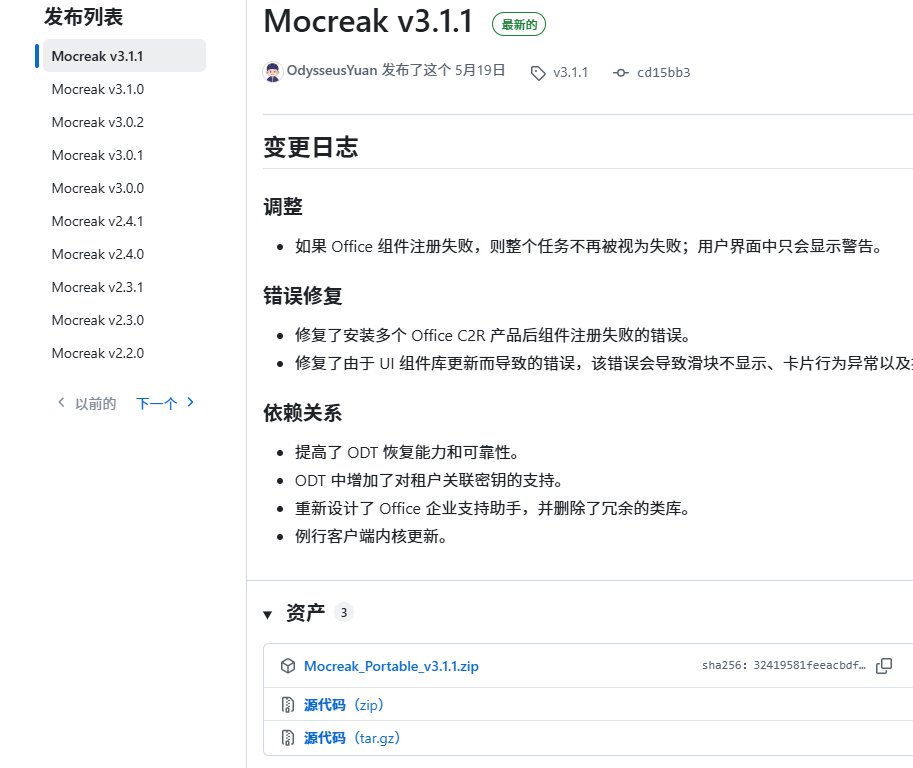Click the 调整 heading
913x768 pixels.
tap(283, 207)
